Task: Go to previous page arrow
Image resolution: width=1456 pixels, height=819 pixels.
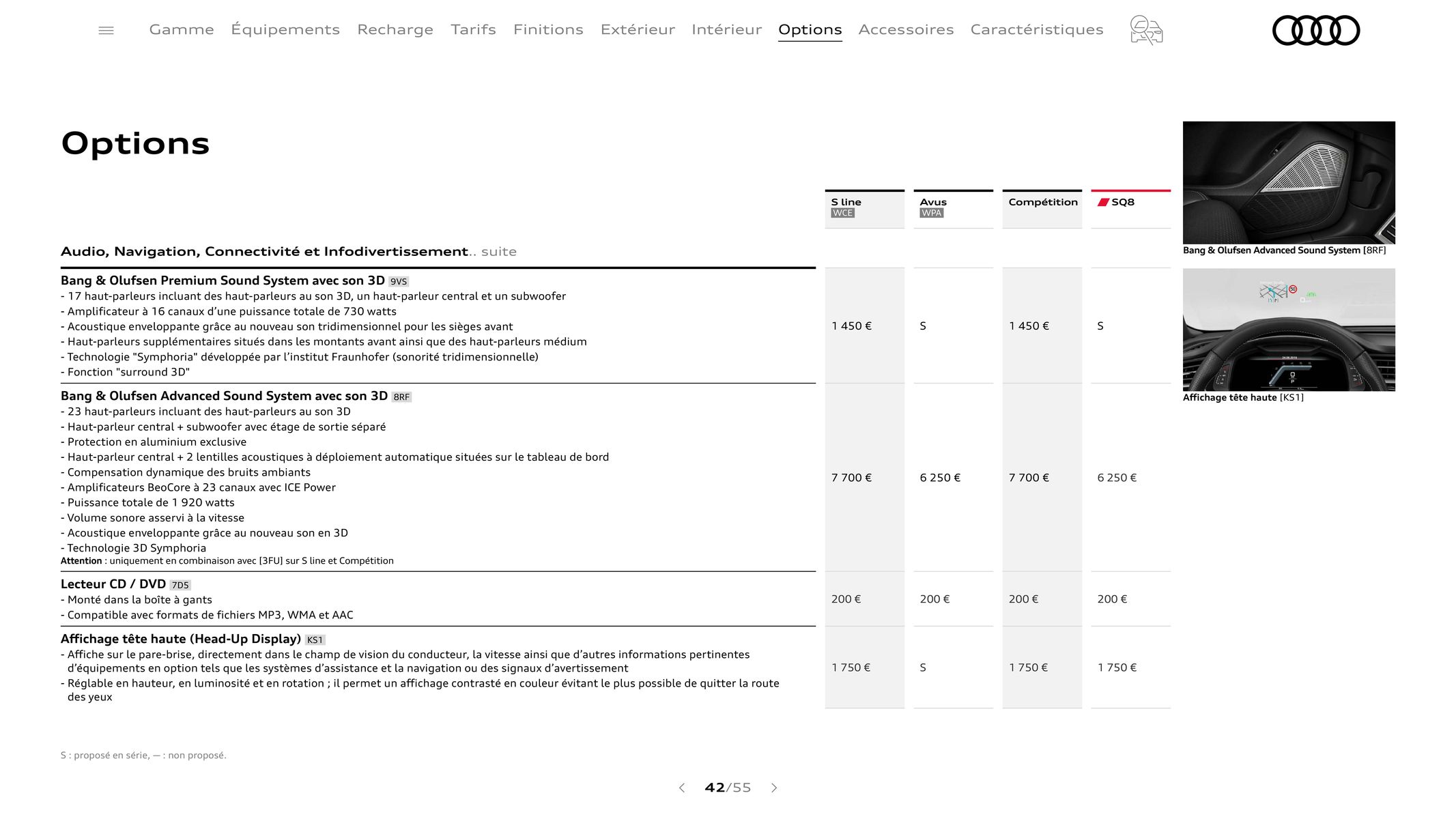Action: click(681, 788)
